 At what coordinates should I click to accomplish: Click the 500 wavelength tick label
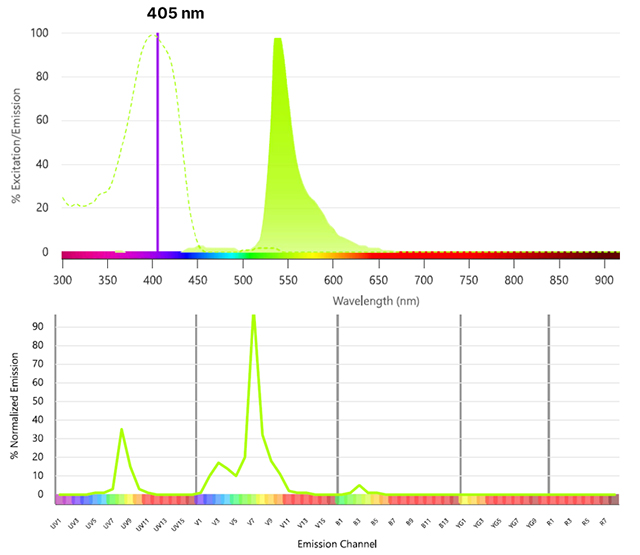tap(243, 280)
